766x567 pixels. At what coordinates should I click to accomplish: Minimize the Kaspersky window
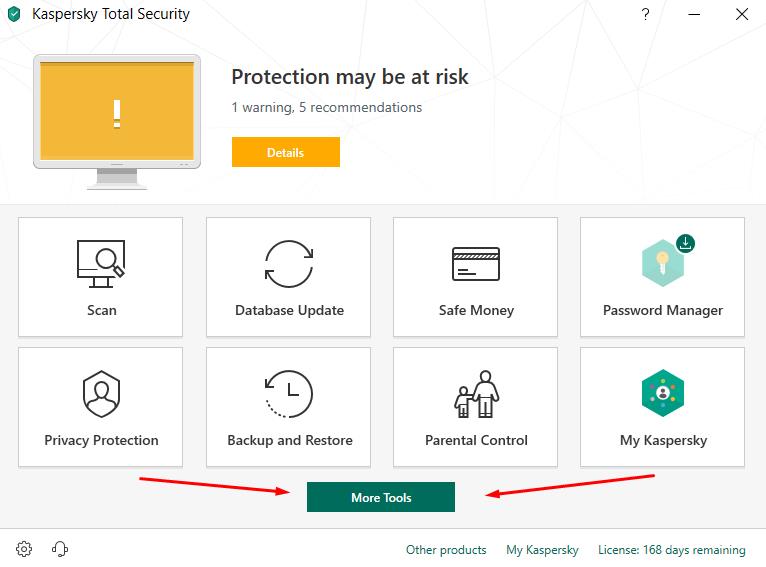694,14
